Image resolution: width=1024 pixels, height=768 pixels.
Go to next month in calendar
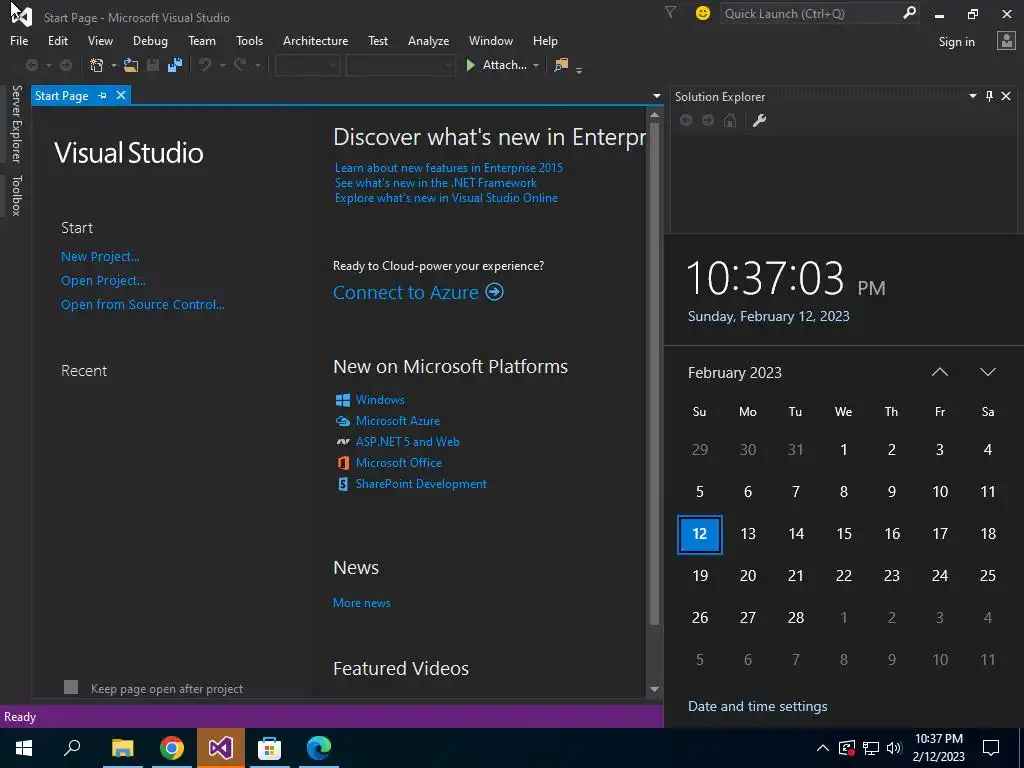pos(987,372)
